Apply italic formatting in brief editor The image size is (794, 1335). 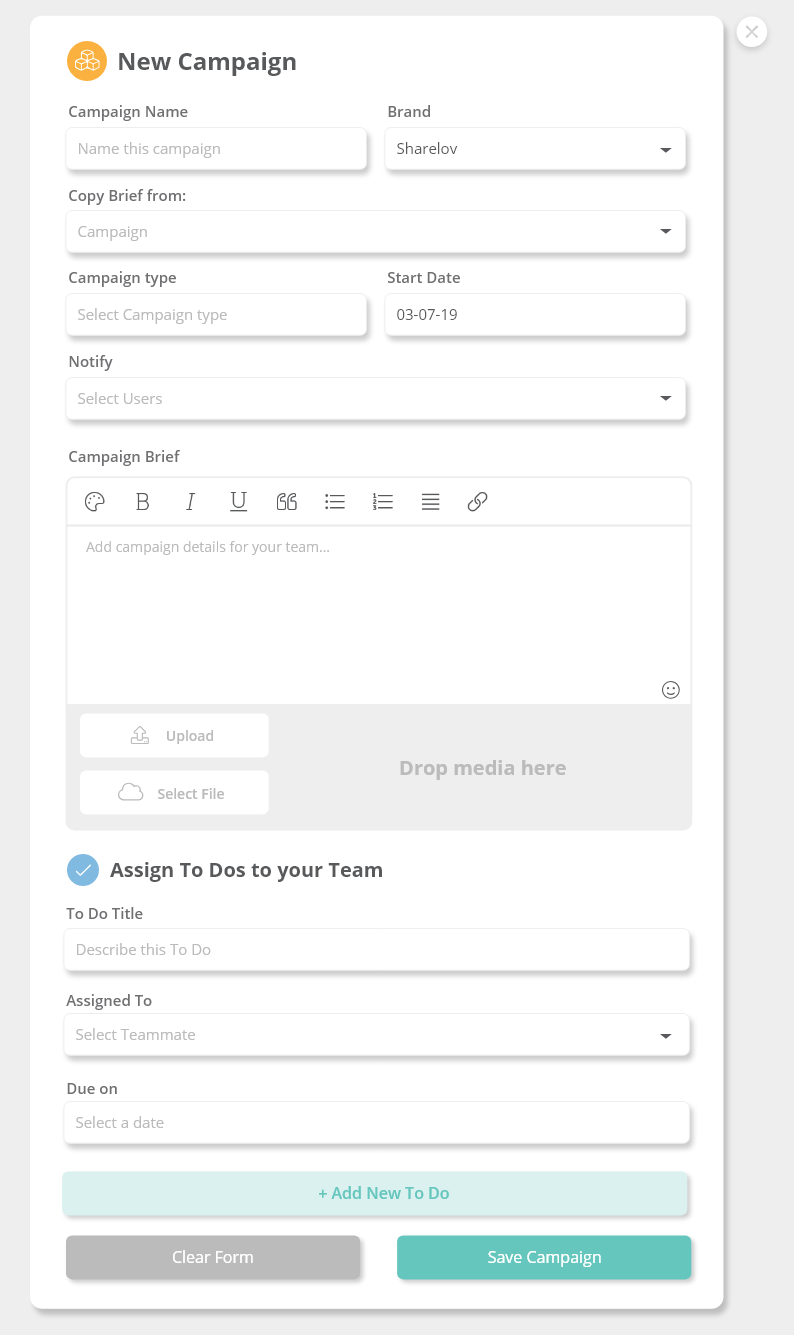190,502
